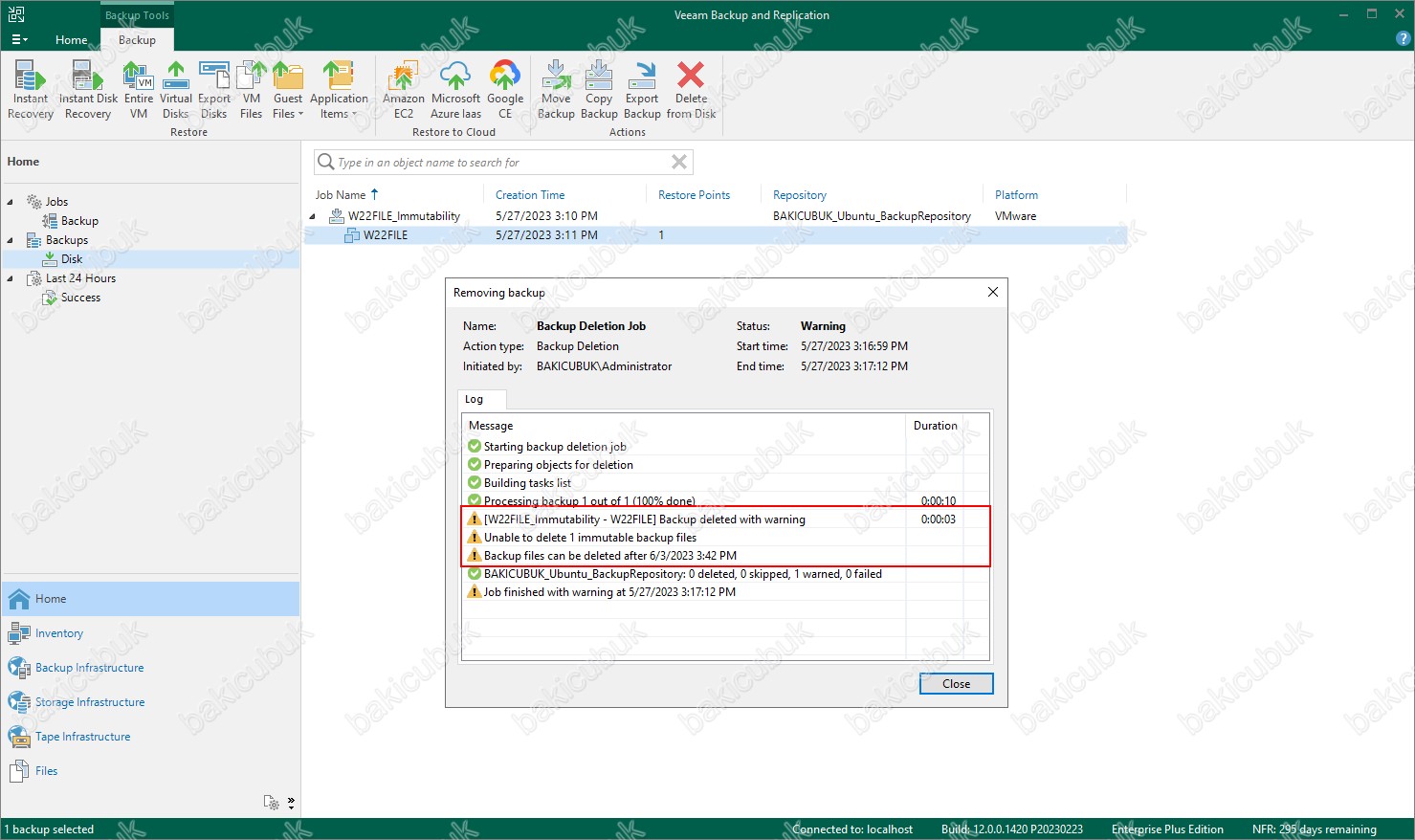Switch to Home ribbon tab
Screen dimensions: 1415x840
[72, 40]
